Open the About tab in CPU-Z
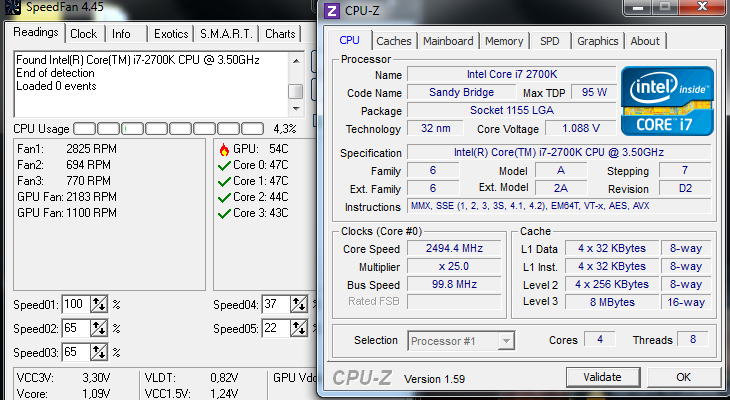 tap(645, 41)
